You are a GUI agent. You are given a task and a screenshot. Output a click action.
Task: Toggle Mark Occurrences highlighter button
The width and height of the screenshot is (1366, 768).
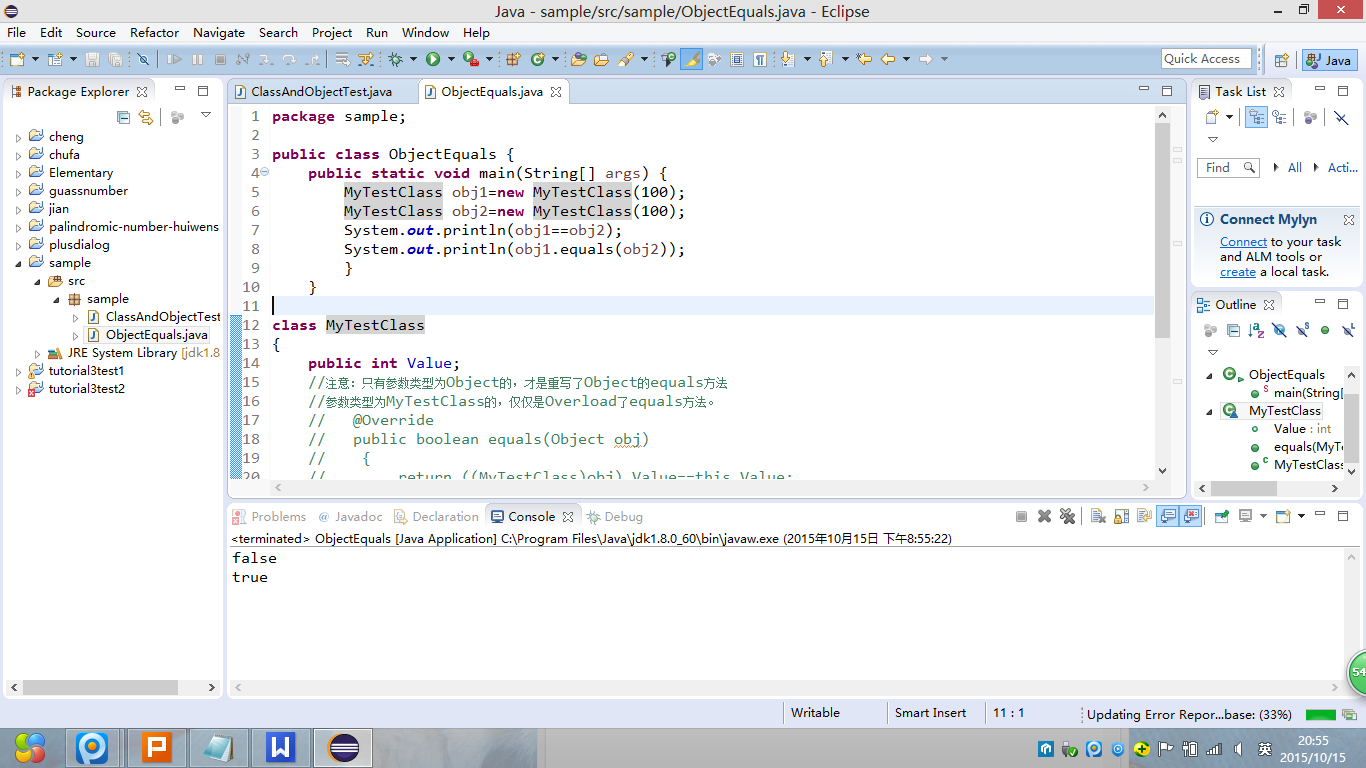tap(691, 59)
